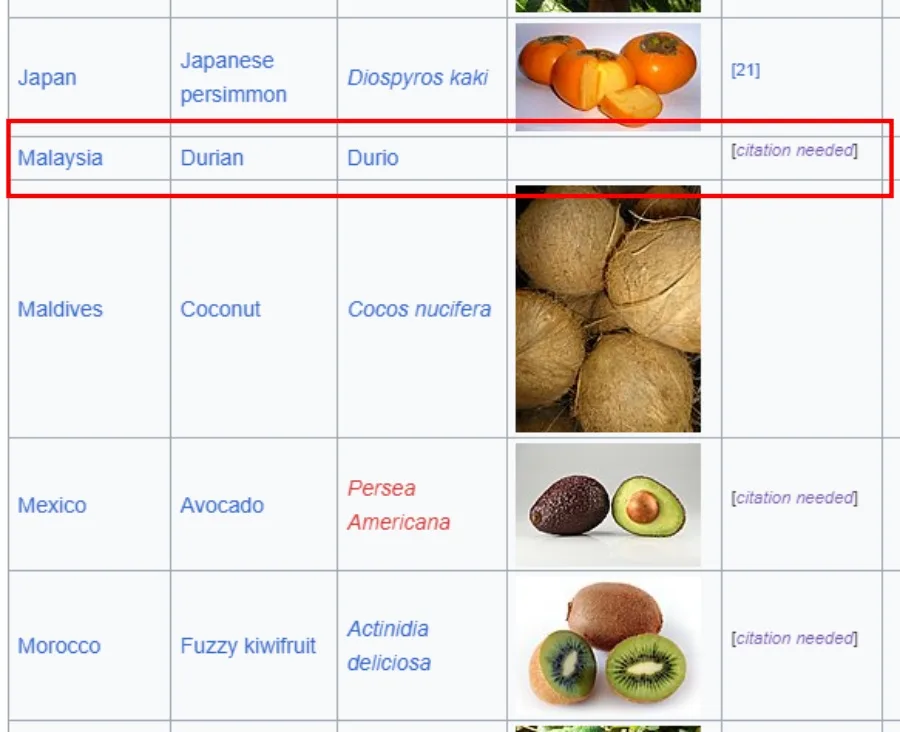Click citation needed in Malaysia row
The image size is (900, 732).
tap(795, 150)
